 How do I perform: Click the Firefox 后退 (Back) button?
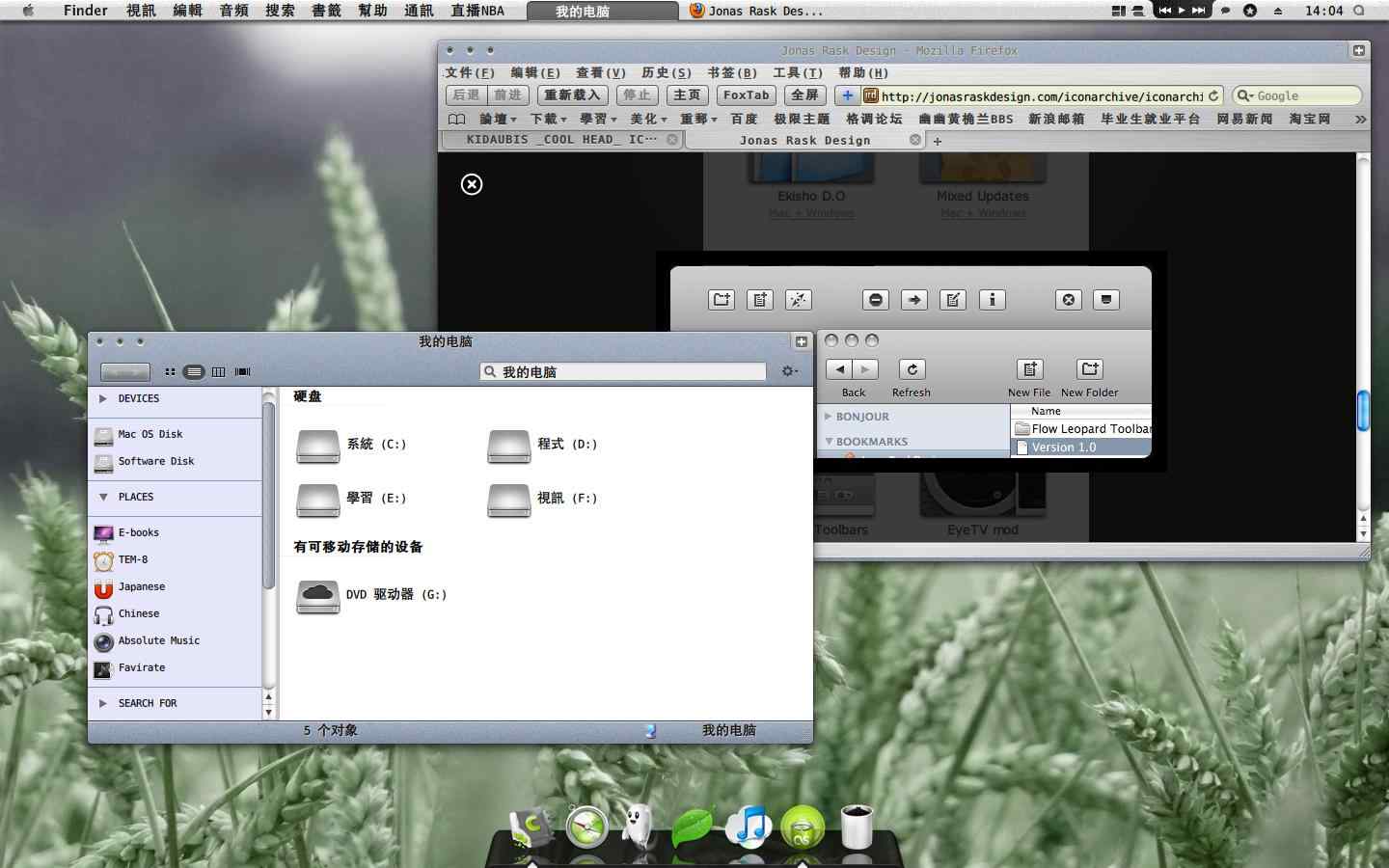[x=466, y=95]
